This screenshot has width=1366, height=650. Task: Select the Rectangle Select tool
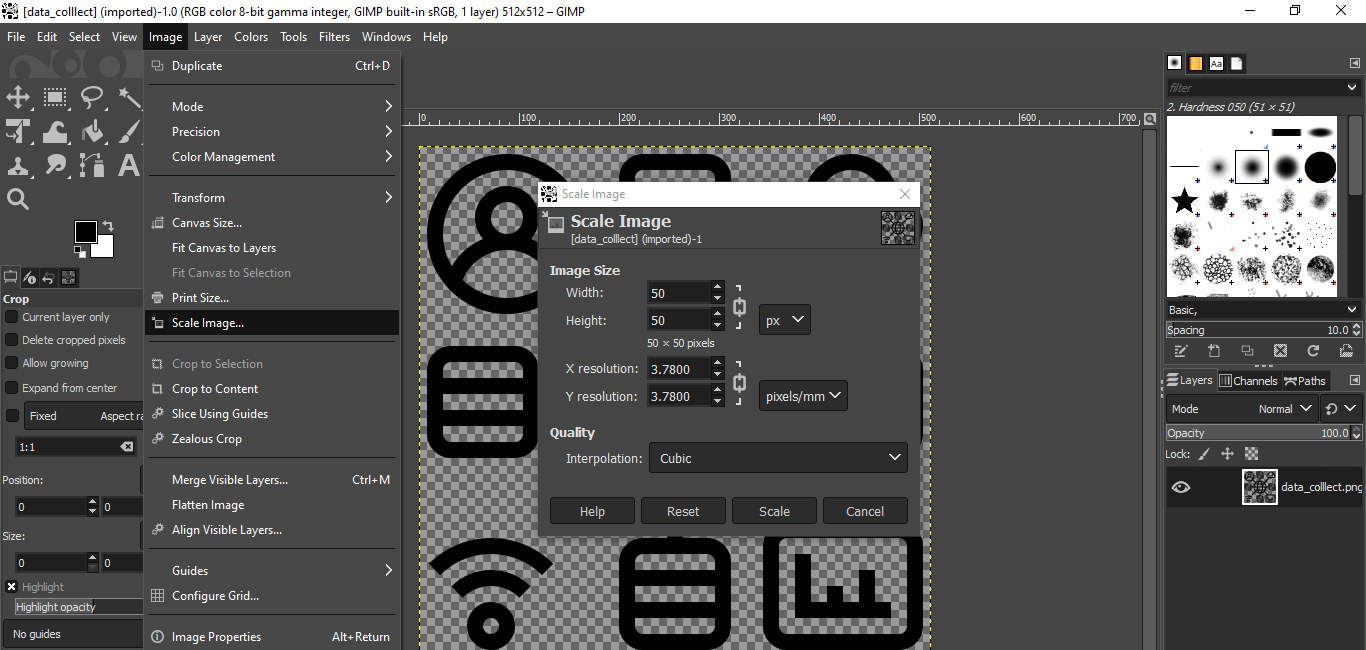(x=55, y=97)
